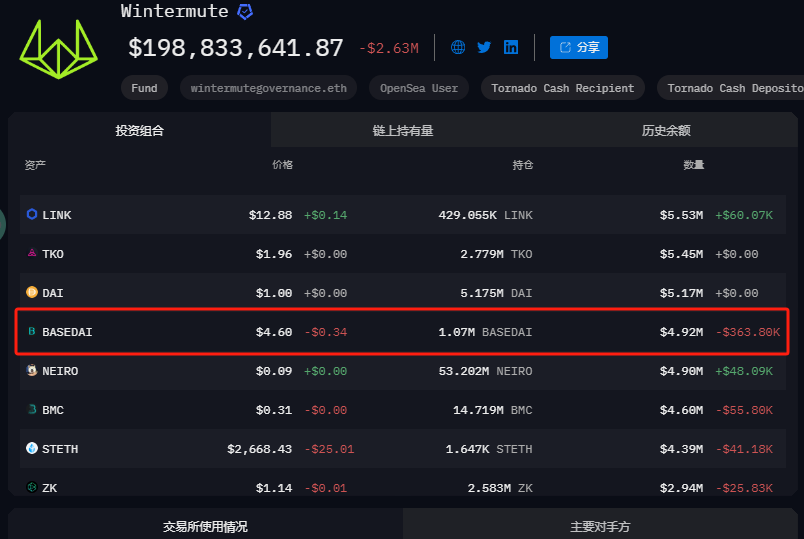This screenshot has width=804, height=539.
Task: Click the 2.583M ZK holding
Action: [500, 488]
